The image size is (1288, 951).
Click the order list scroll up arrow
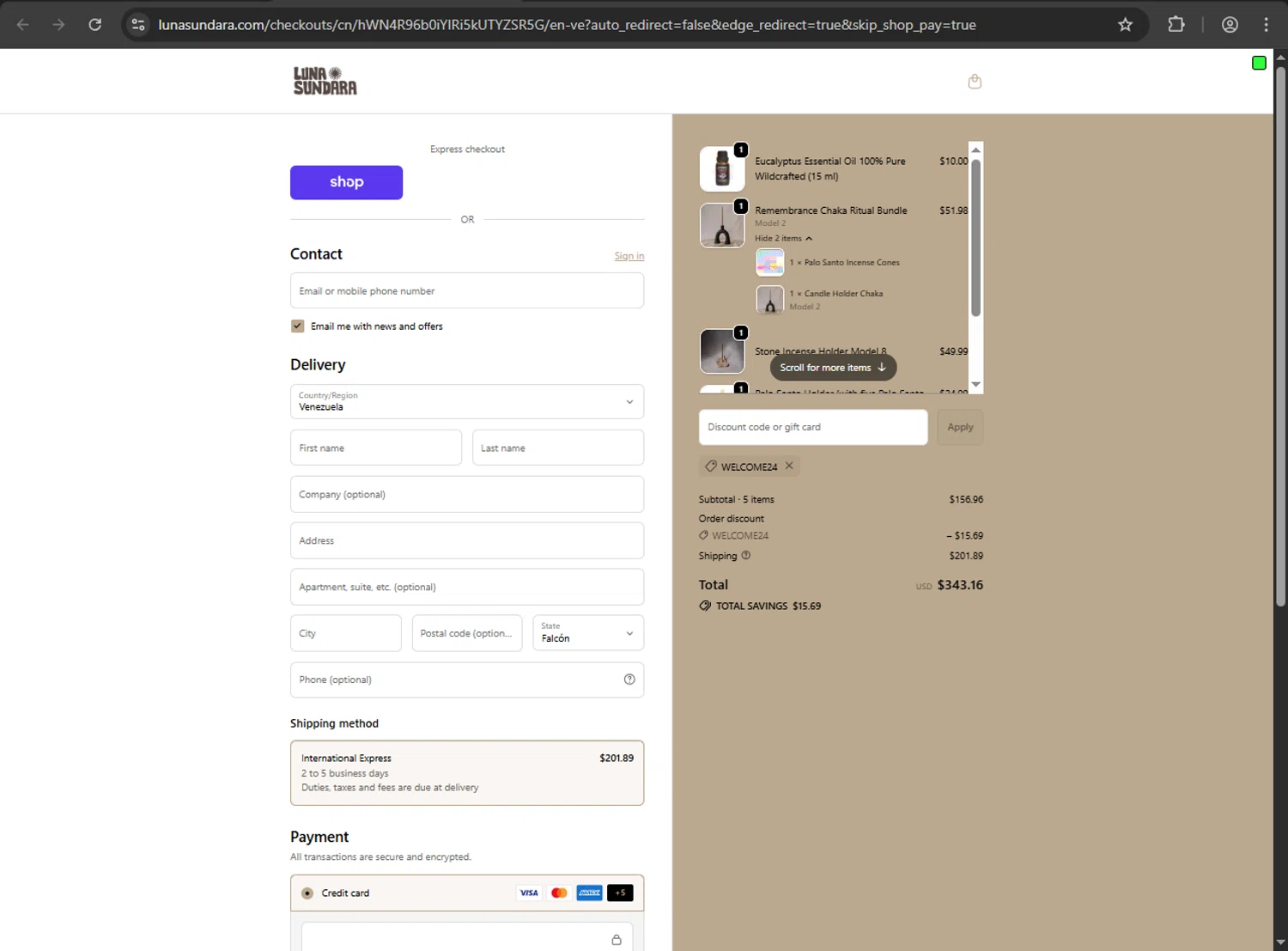[x=975, y=149]
